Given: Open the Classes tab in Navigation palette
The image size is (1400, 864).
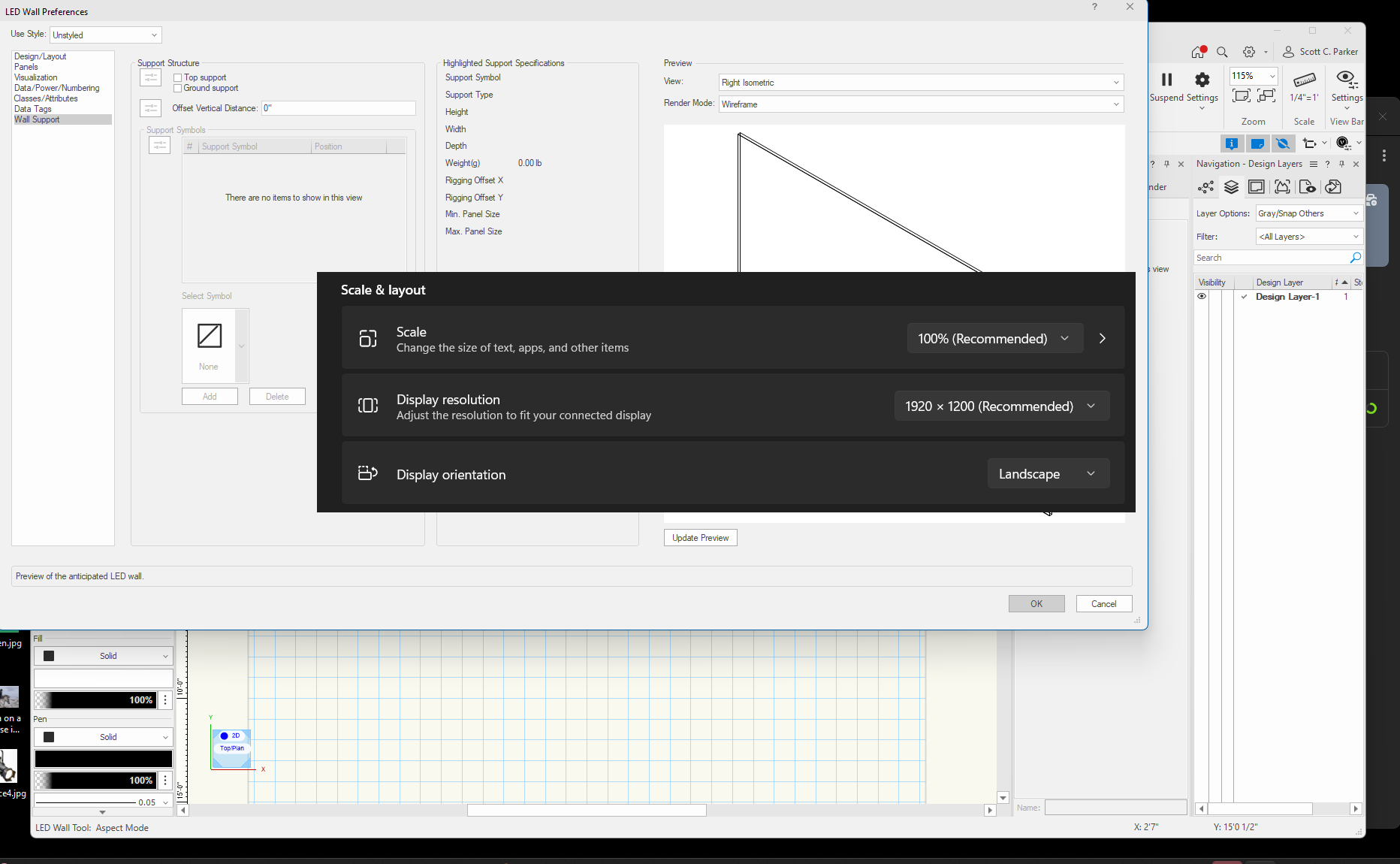Looking at the screenshot, I should (1205, 187).
